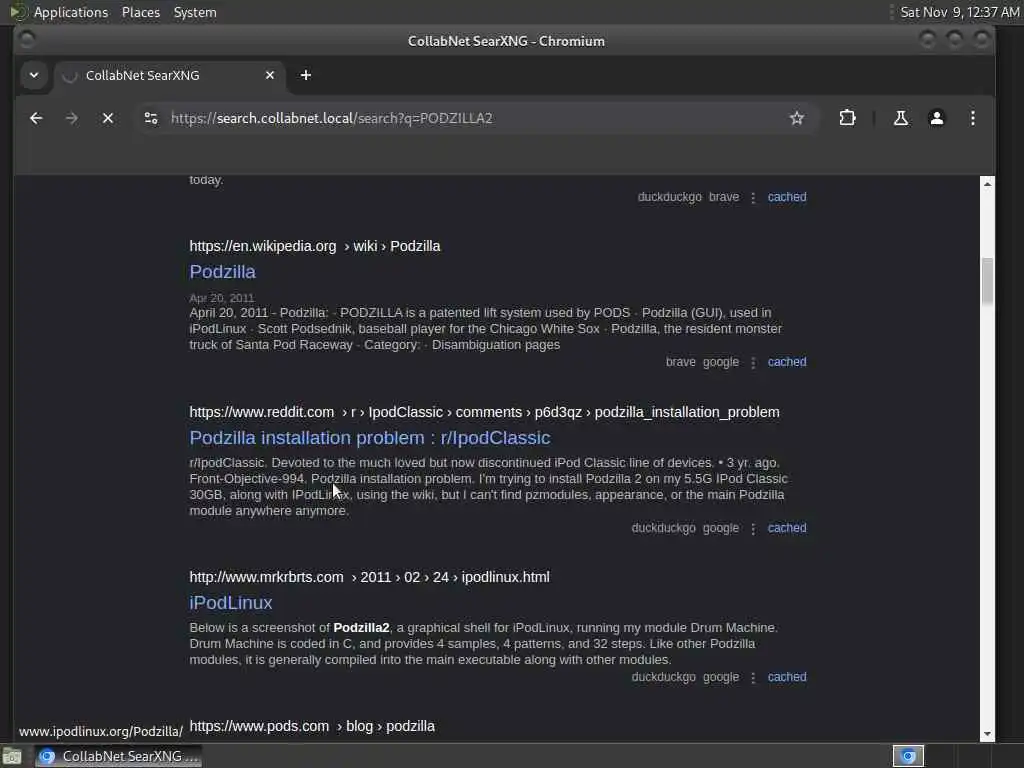This screenshot has height=768, width=1024.
Task: Select the CollabNet SearXNG tab
Action: (x=170, y=75)
